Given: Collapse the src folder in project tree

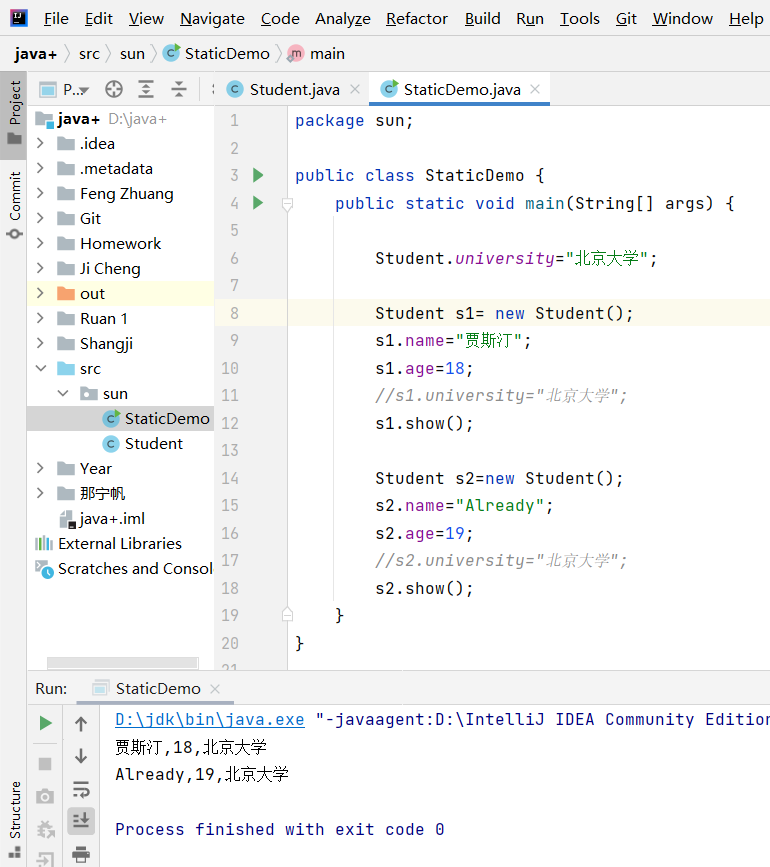Looking at the screenshot, I should [x=40, y=369].
